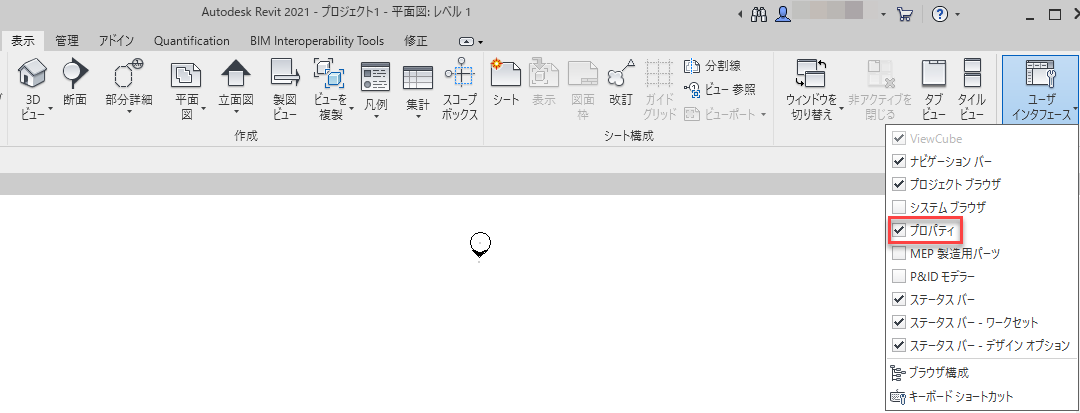Toggle ステータス バー - ワークセット checkbox
This screenshot has height=413, width=1080.
pyautogui.click(x=898, y=322)
